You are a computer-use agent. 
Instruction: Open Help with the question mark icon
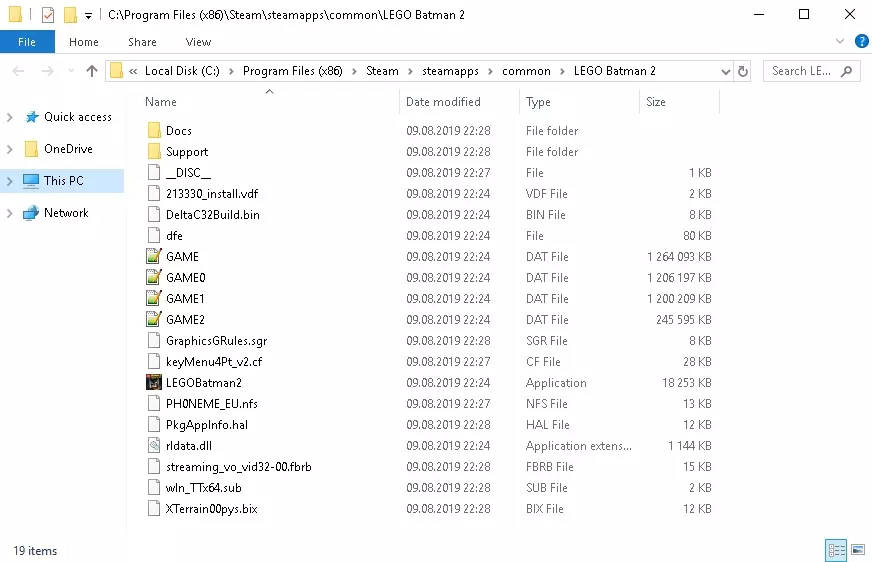pyautogui.click(x=861, y=41)
